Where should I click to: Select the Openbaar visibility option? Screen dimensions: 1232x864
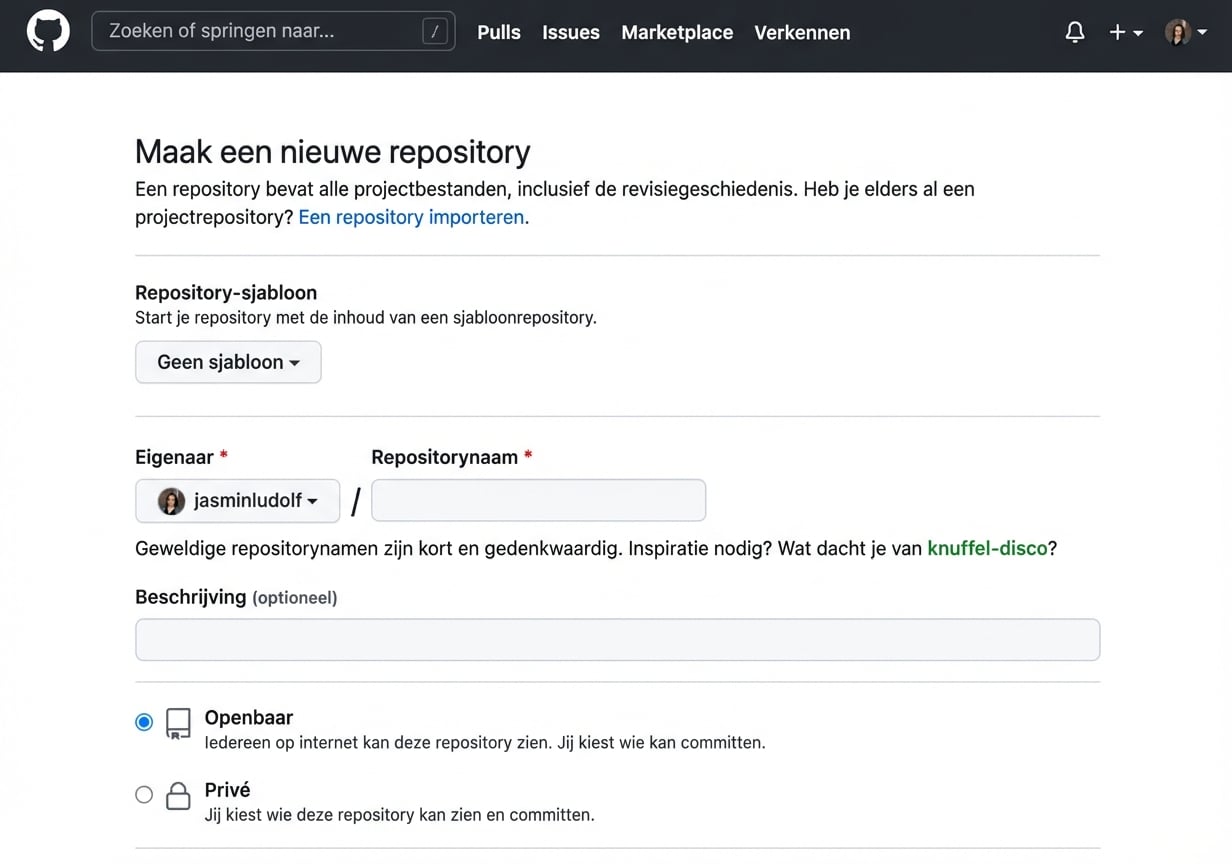[x=144, y=721]
